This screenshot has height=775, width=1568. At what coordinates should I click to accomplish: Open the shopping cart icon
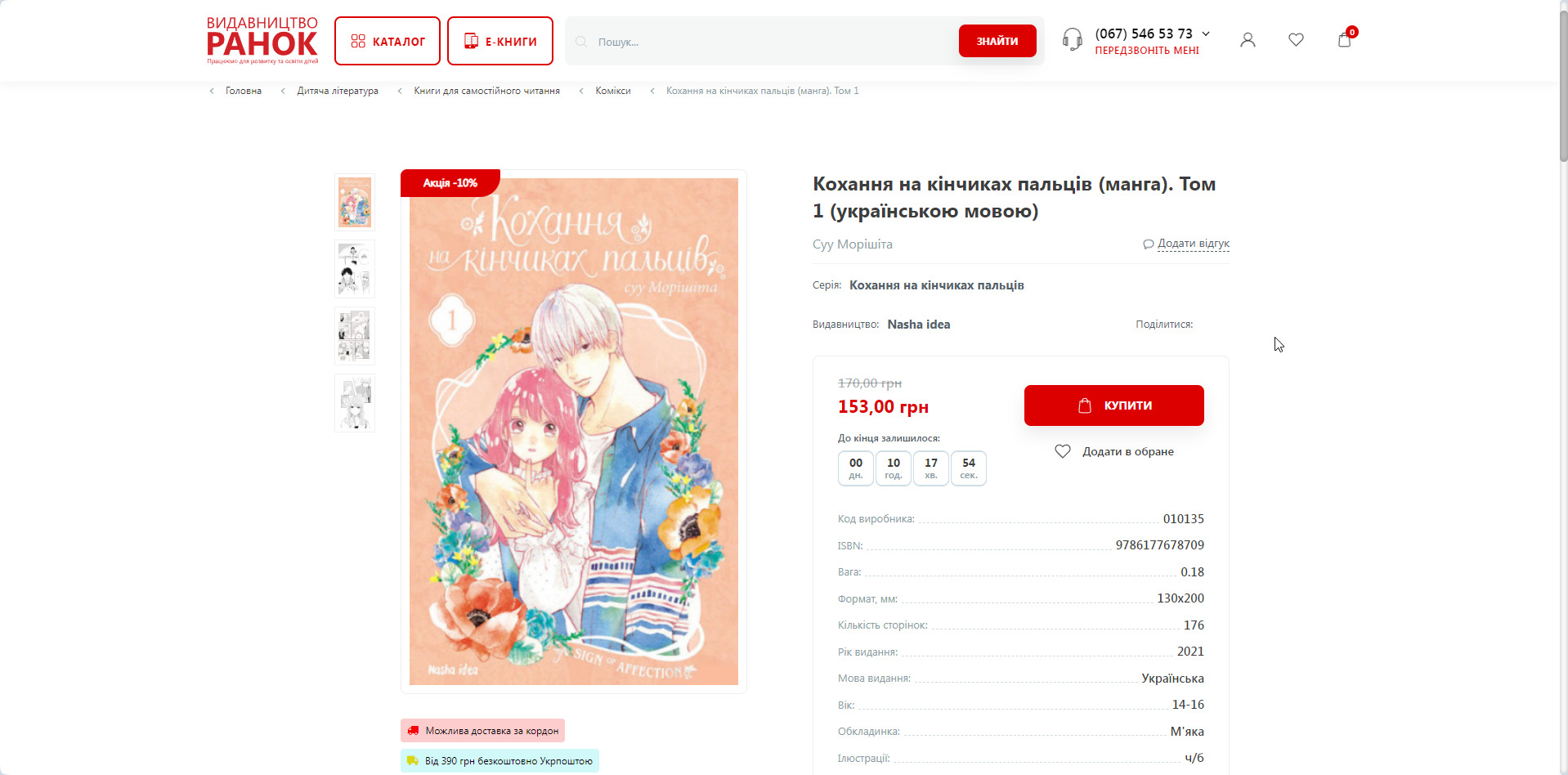pos(1345,40)
